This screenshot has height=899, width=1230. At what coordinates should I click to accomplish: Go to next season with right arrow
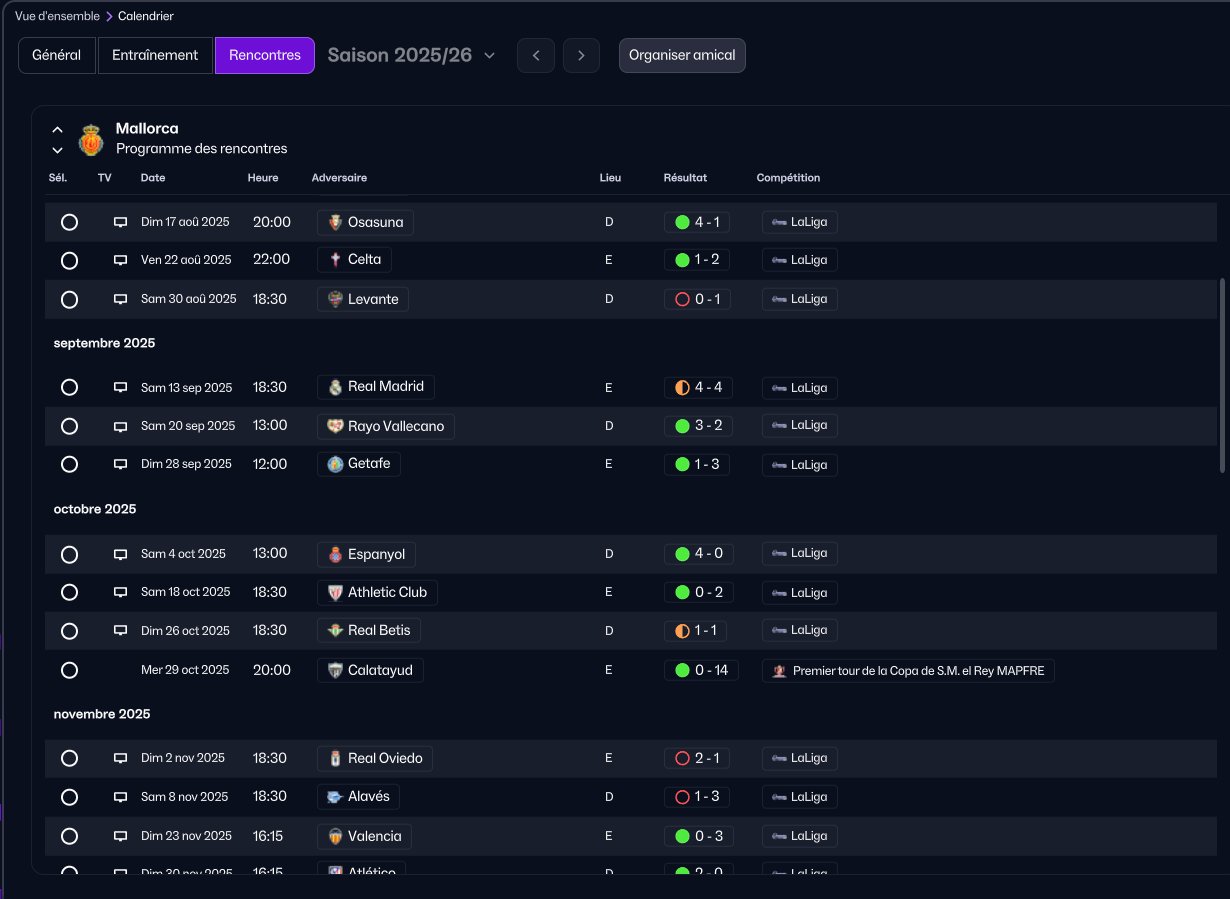581,56
